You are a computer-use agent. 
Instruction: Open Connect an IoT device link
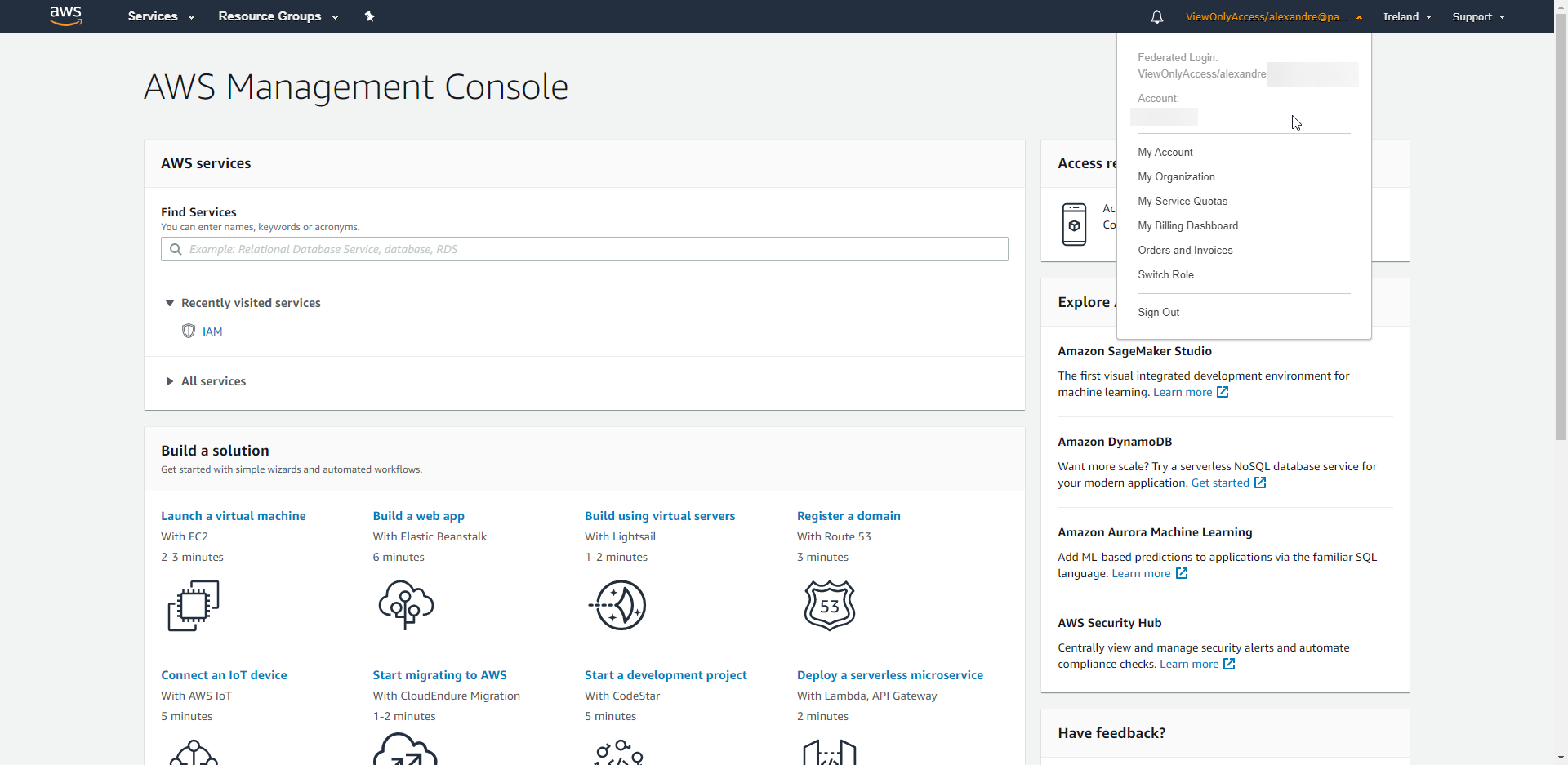click(224, 675)
